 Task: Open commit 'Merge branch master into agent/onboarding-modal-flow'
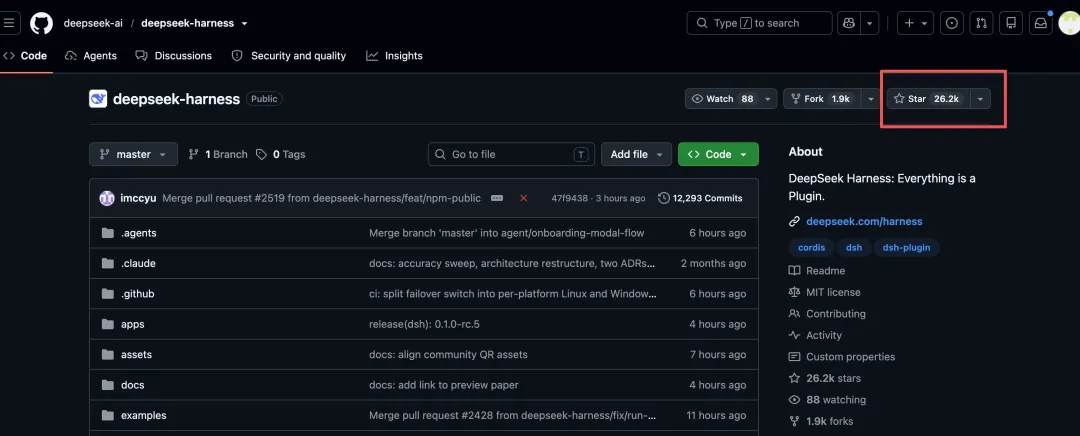pyautogui.click(x=507, y=233)
